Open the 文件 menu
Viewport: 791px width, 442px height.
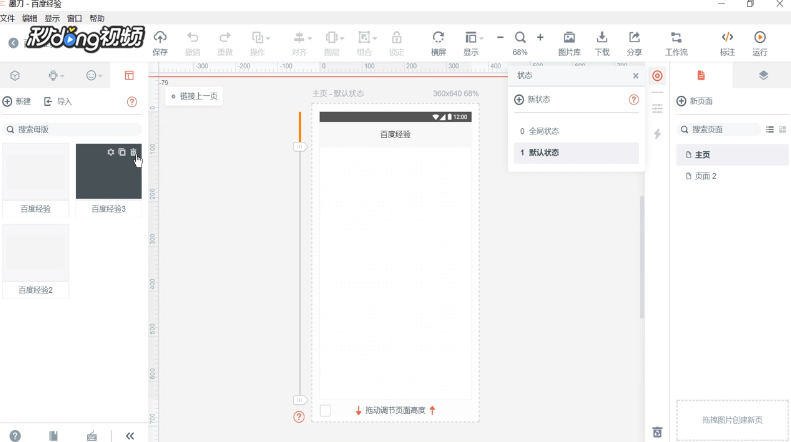point(7,18)
